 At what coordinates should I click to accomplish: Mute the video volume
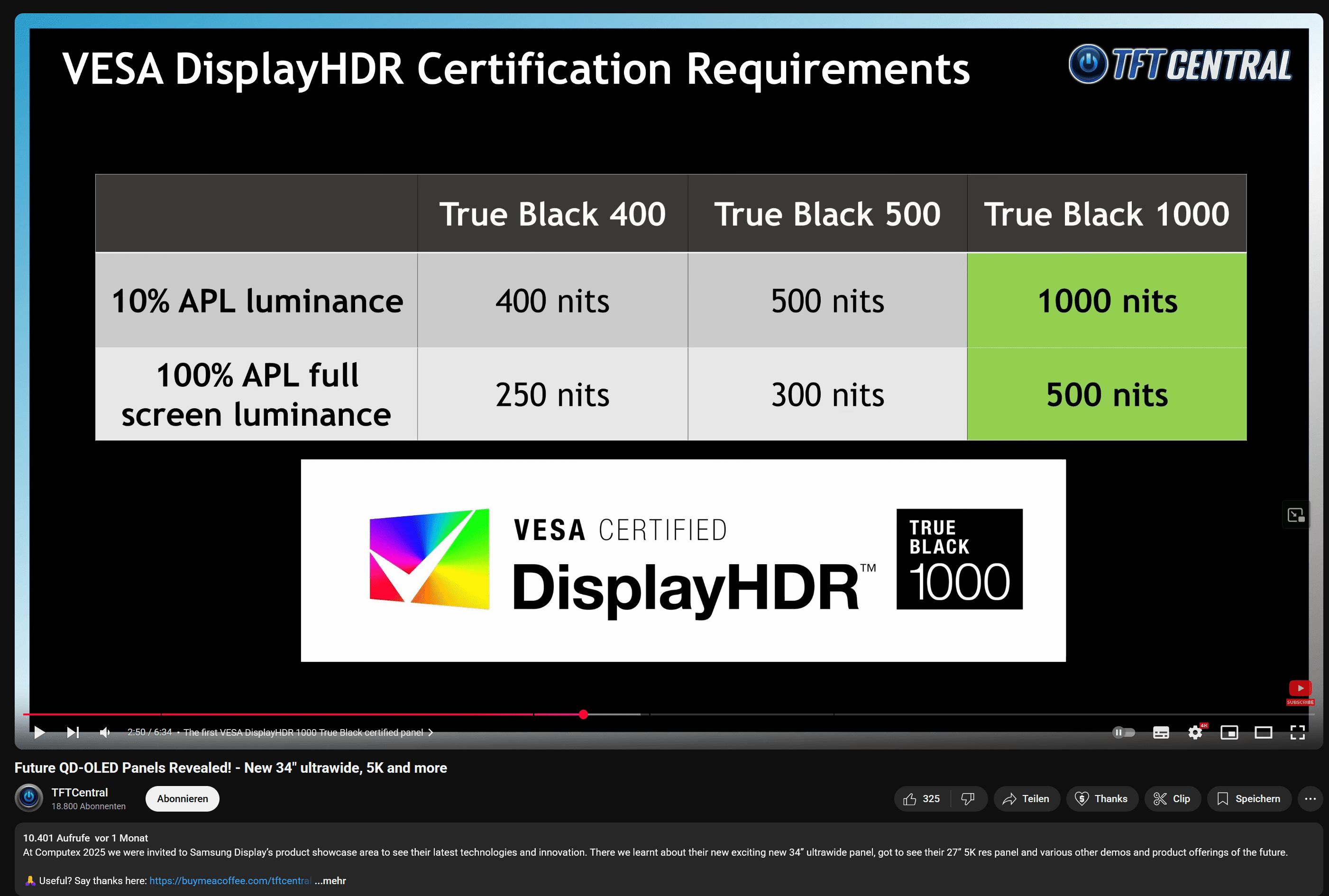point(105,732)
